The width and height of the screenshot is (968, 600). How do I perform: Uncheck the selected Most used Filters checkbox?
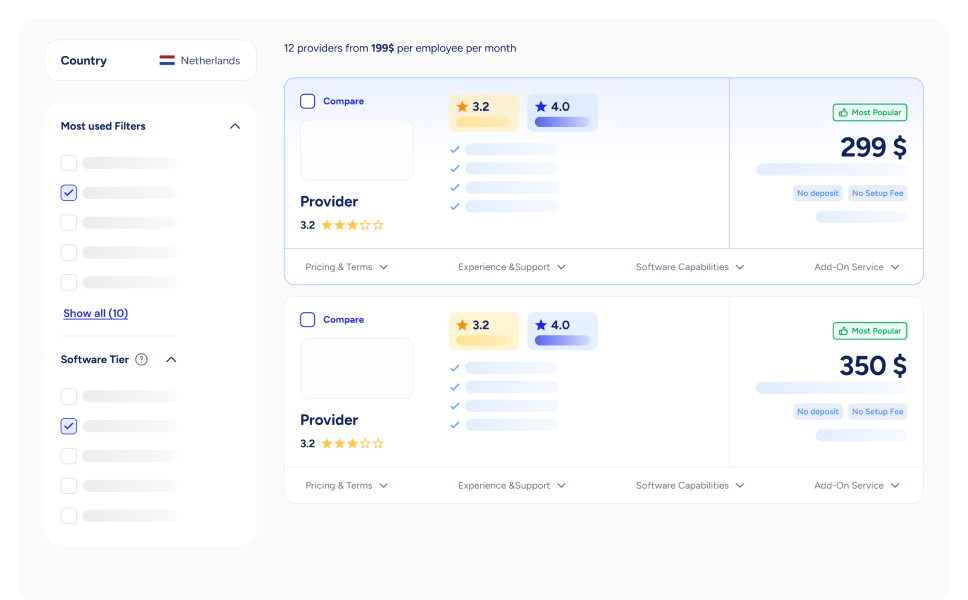tap(69, 193)
